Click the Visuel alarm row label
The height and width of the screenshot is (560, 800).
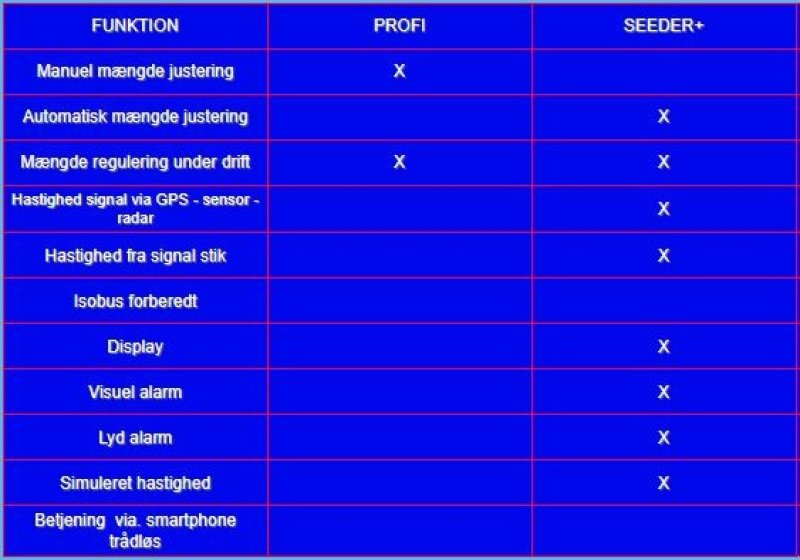(x=135, y=392)
